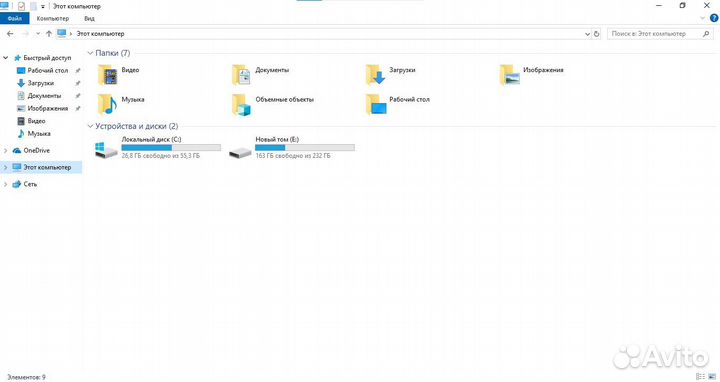This screenshot has width=720, height=382.
Task: Select Видео in Quick access sidebar
Action: [31, 121]
